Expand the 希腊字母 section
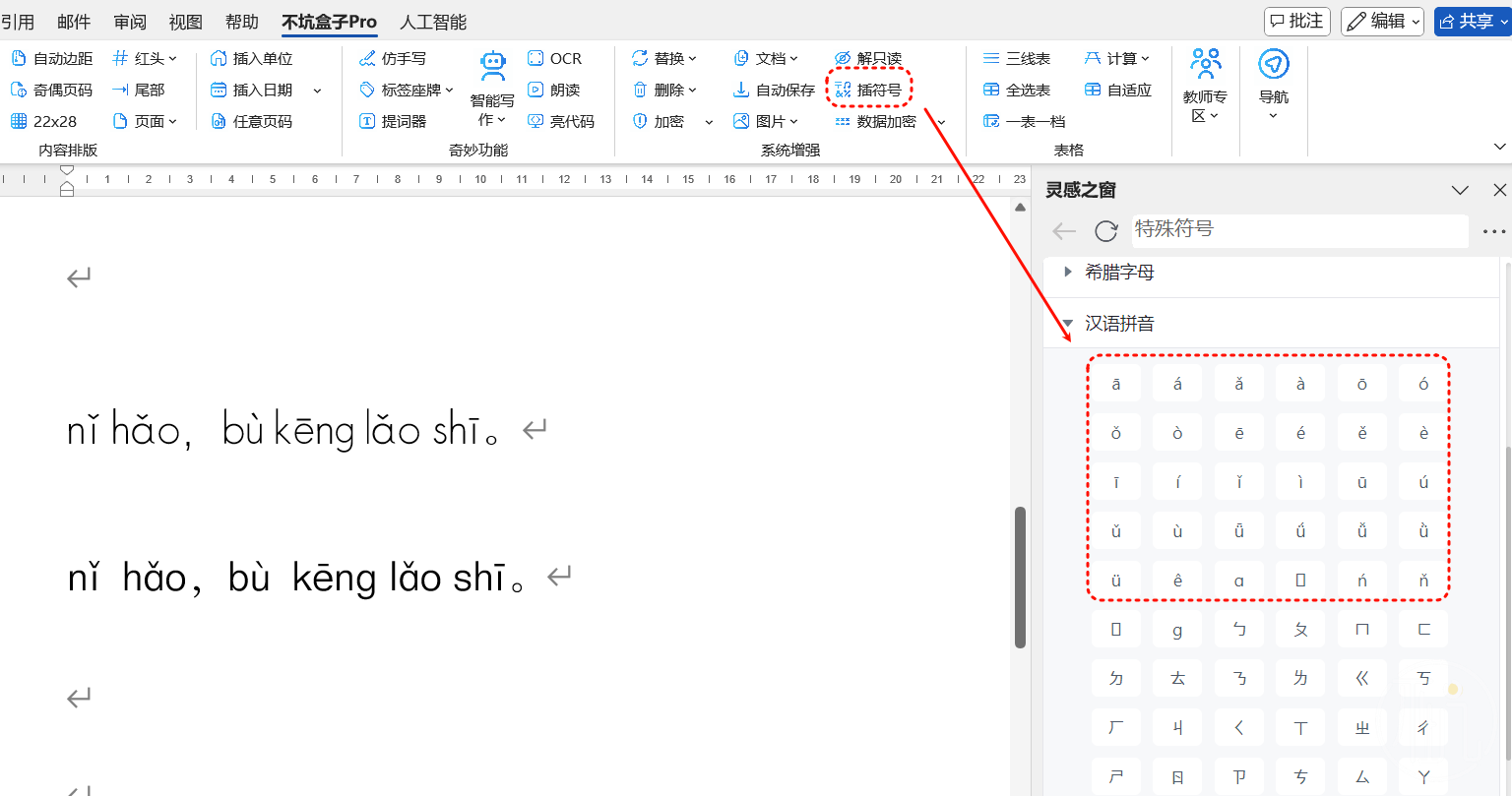Image resolution: width=1512 pixels, height=796 pixels. 1069,273
